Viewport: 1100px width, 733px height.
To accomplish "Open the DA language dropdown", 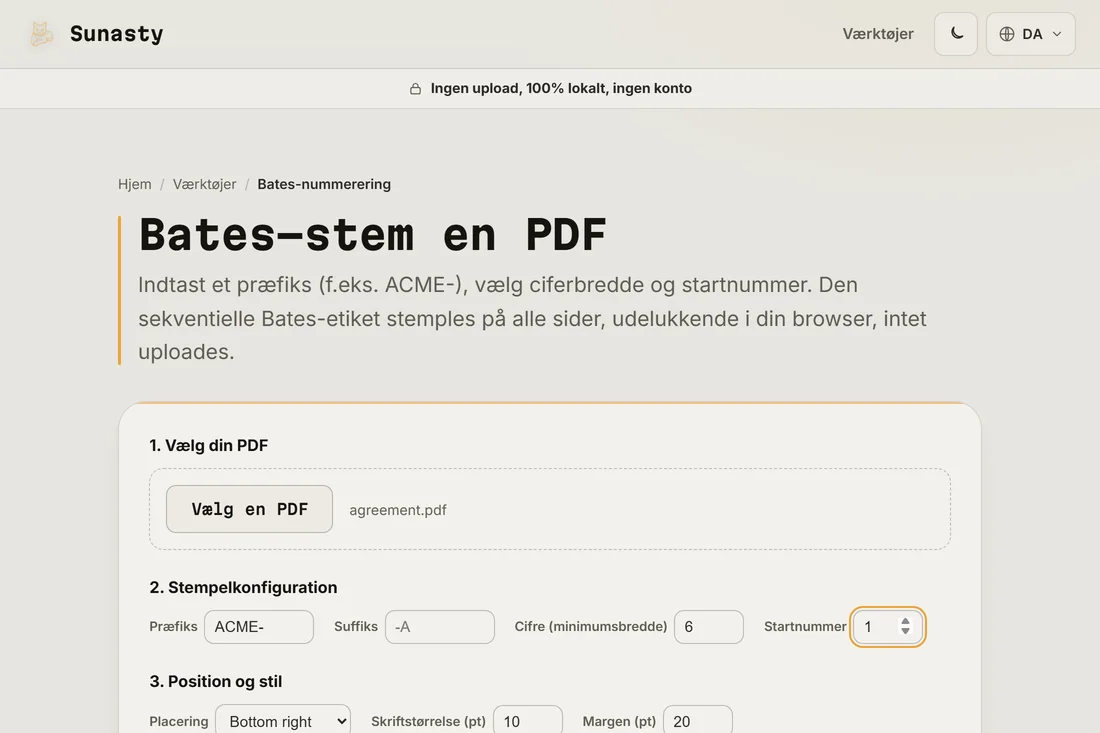I will click(x=1031, y=34).
